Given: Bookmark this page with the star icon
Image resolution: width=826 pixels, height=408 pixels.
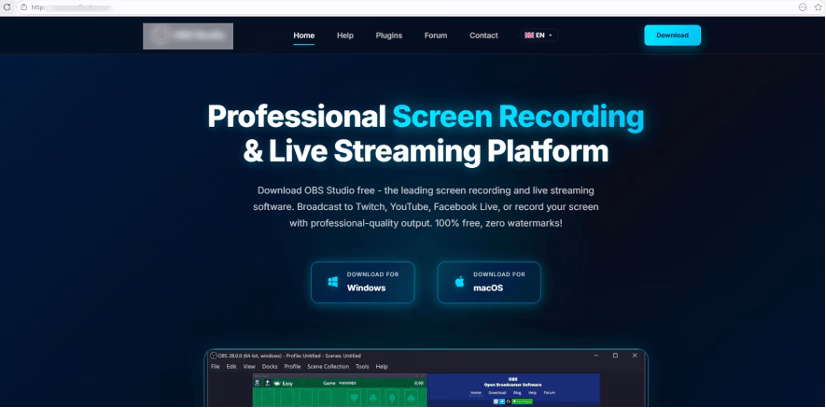Looking at the screenshot, I should (818, 7).
